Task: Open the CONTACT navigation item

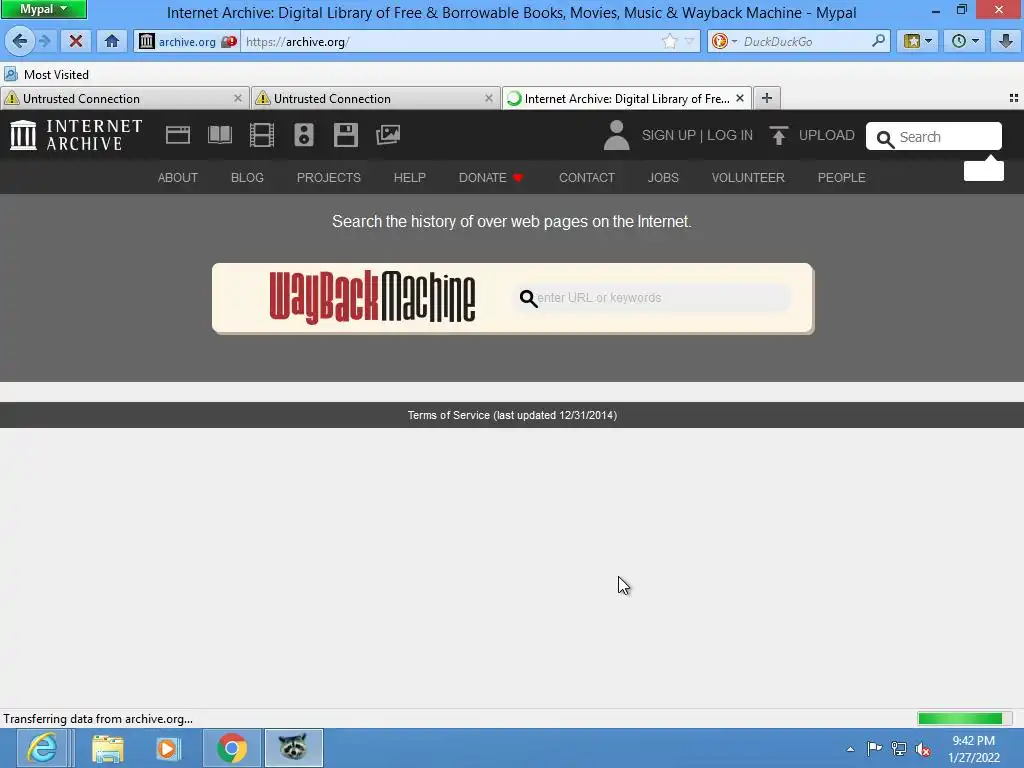Action: tap(586, 178)
